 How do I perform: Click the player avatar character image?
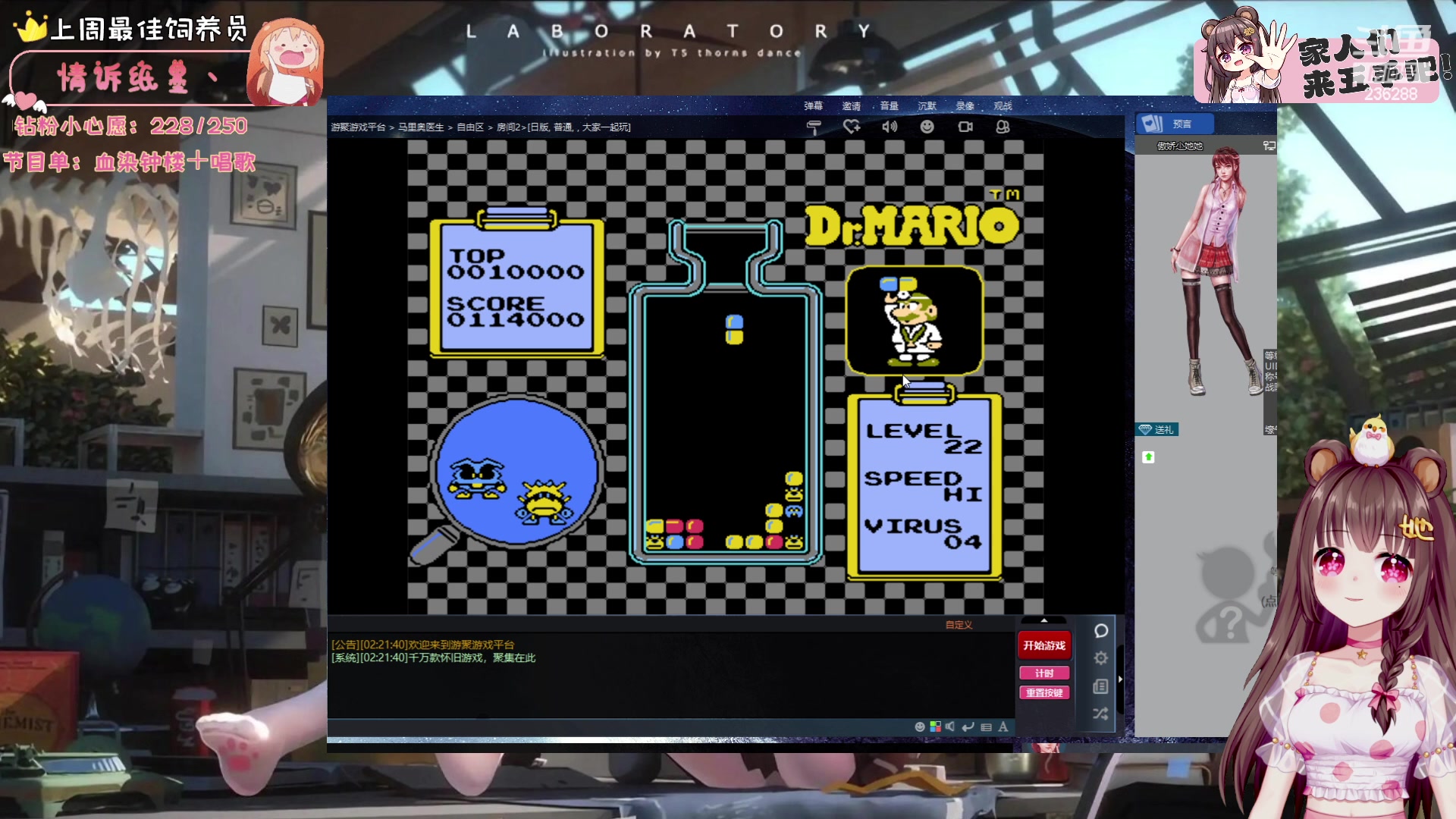pyautogui.click(x=1217, y=271)
